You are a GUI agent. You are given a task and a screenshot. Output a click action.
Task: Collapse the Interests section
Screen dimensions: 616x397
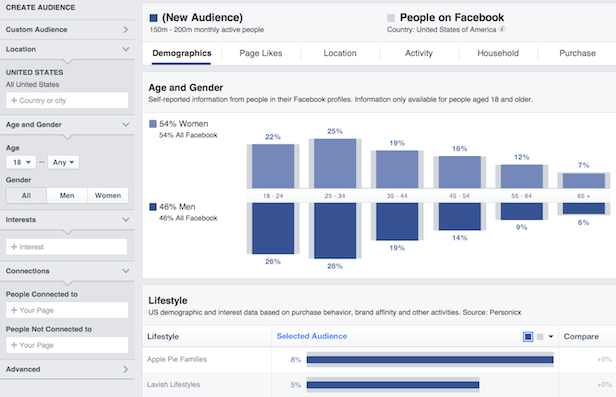coord(67,220)
